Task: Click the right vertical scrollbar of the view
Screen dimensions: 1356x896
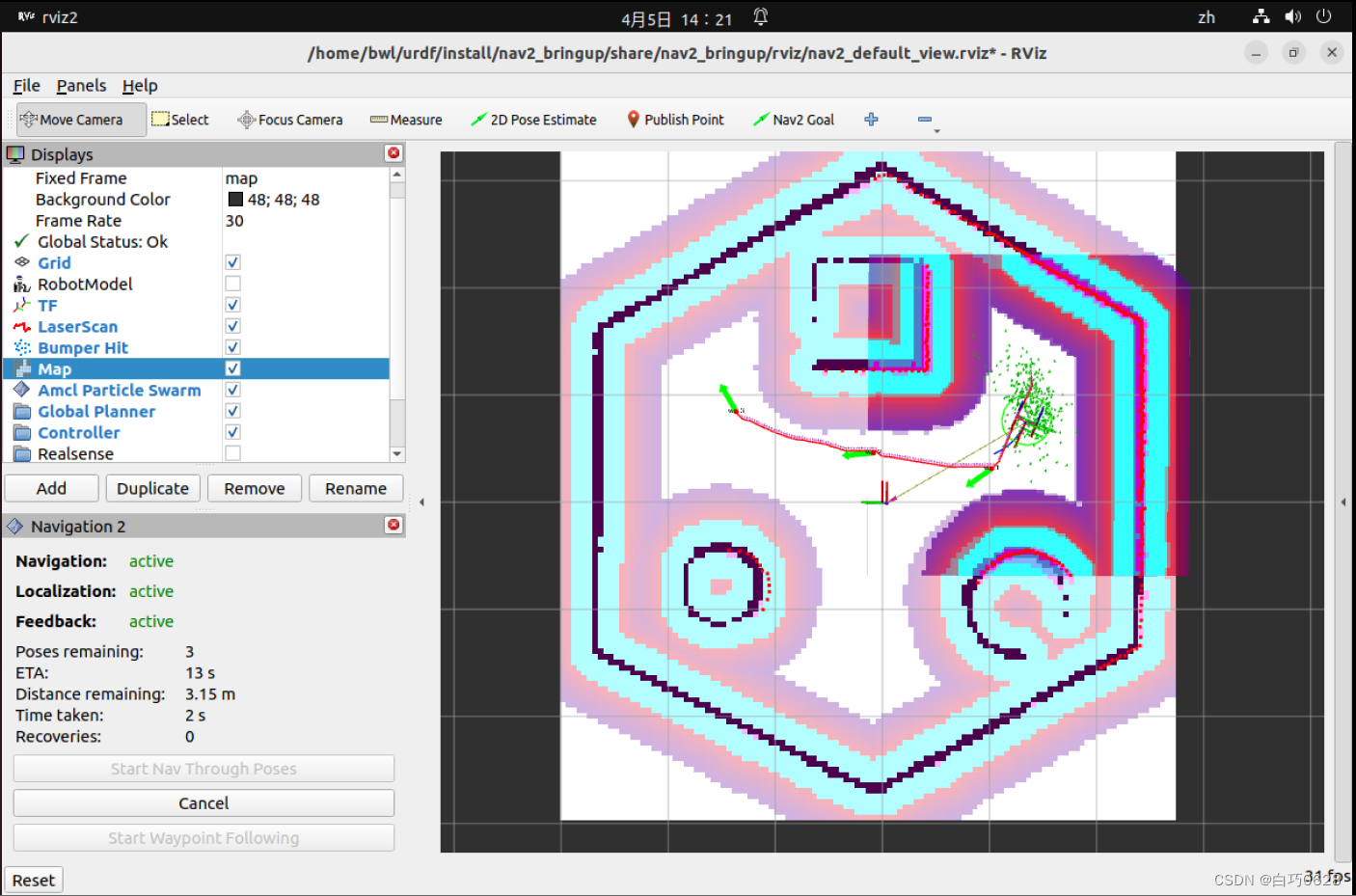Action: 1342,502
